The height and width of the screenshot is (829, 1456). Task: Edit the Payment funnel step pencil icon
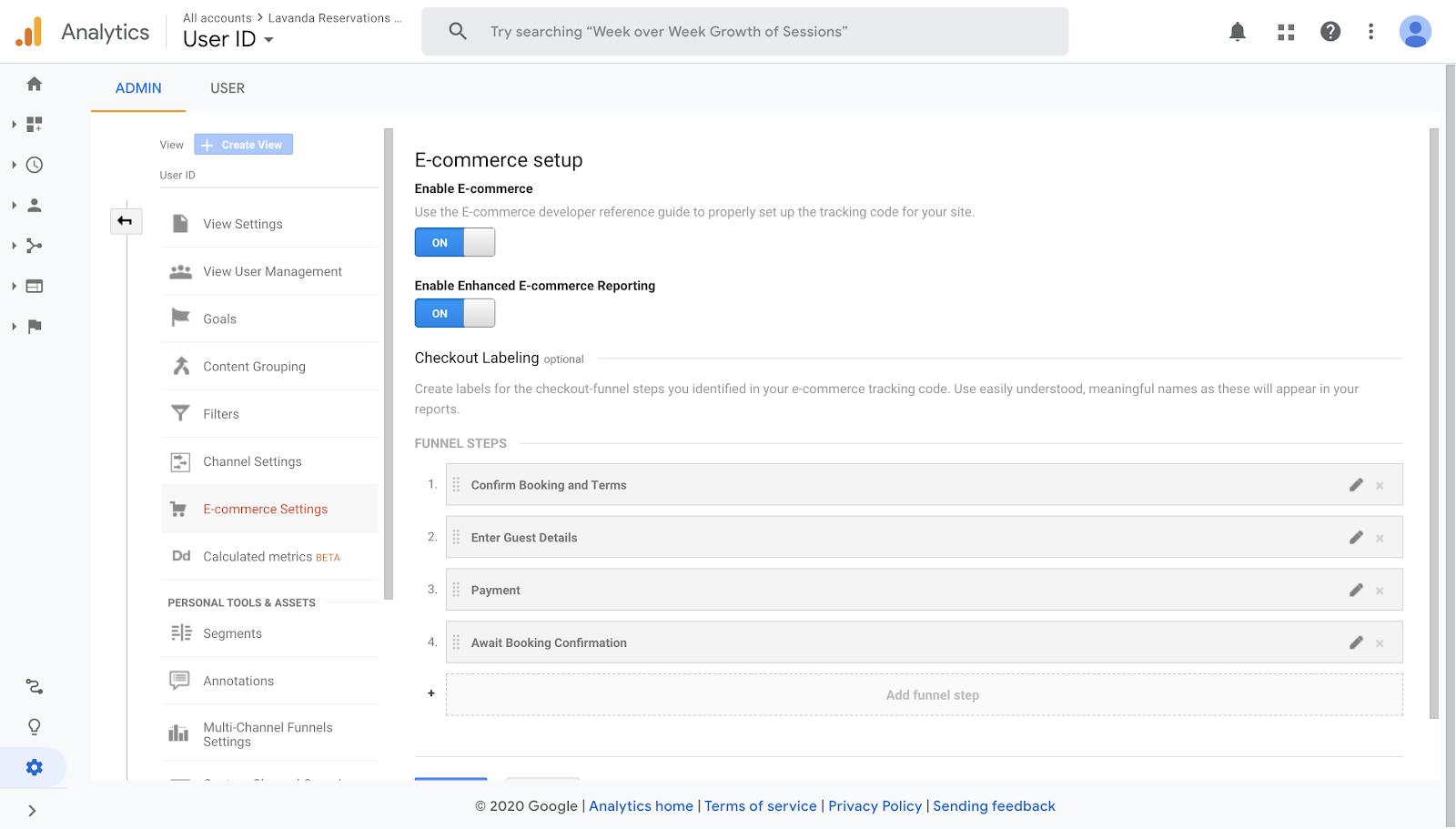(1356, 590)
